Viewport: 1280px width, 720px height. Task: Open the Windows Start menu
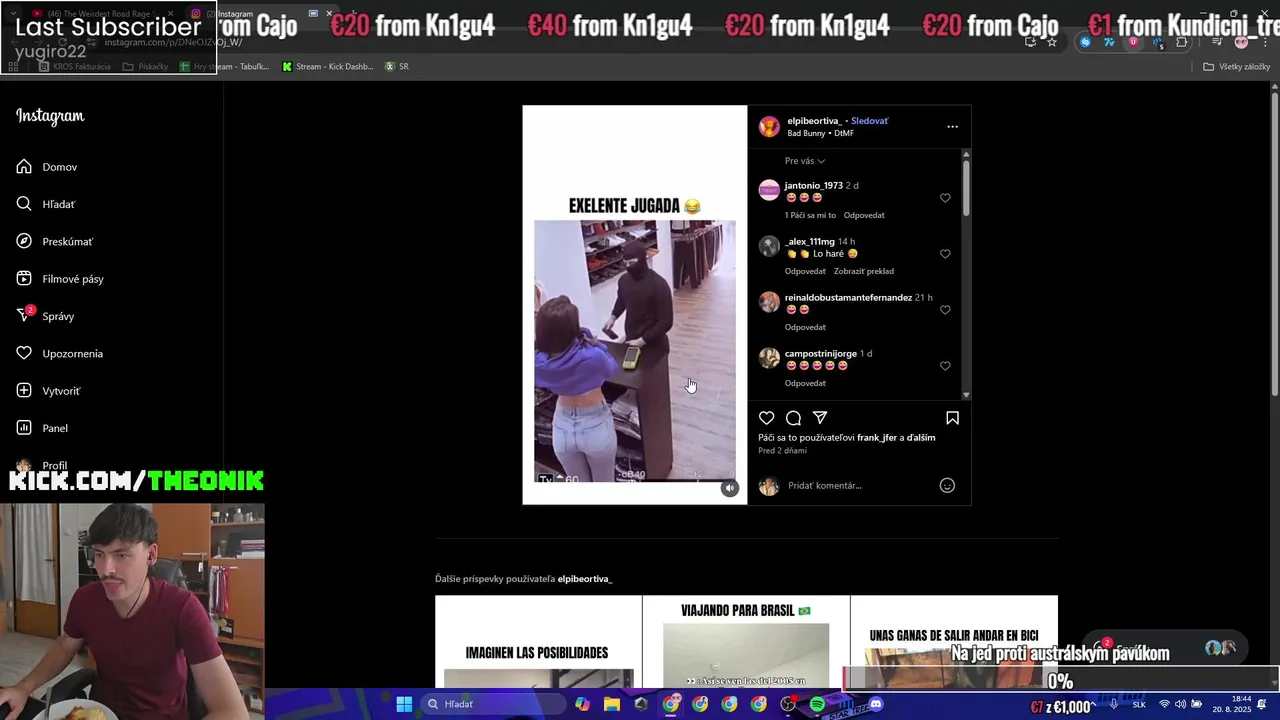point(404,704)
